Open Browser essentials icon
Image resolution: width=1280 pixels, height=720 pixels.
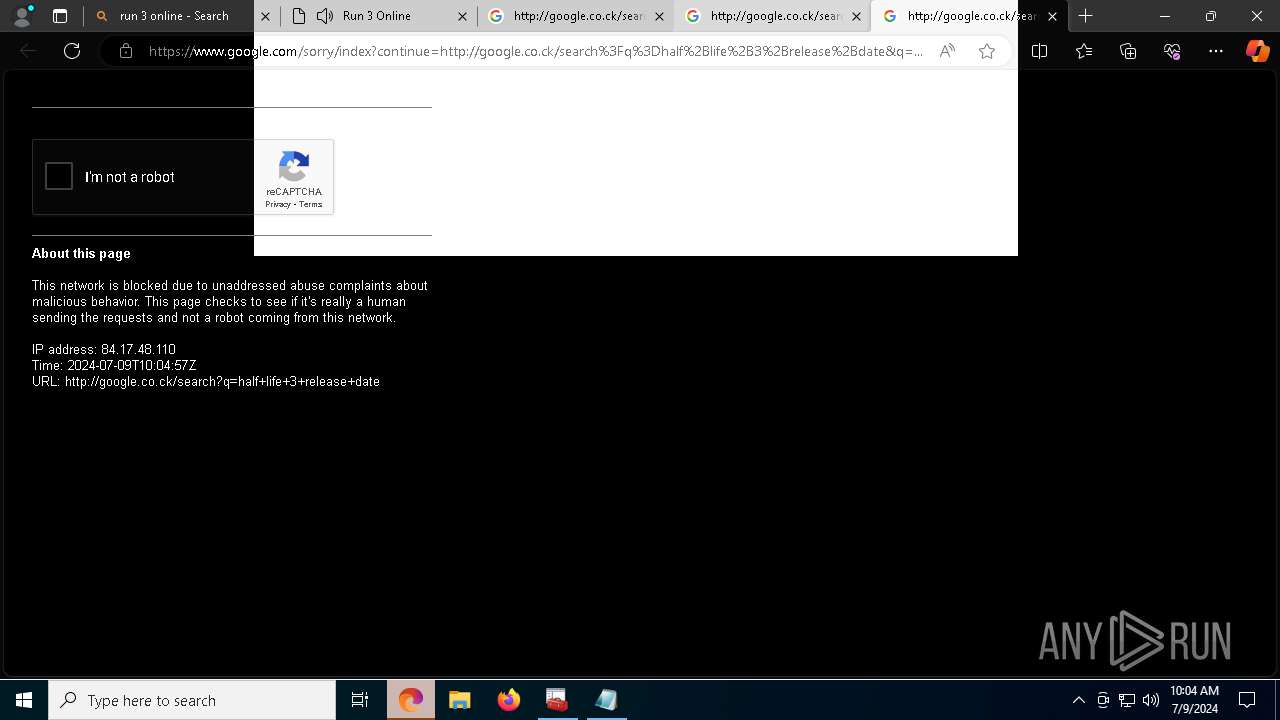1172,51
